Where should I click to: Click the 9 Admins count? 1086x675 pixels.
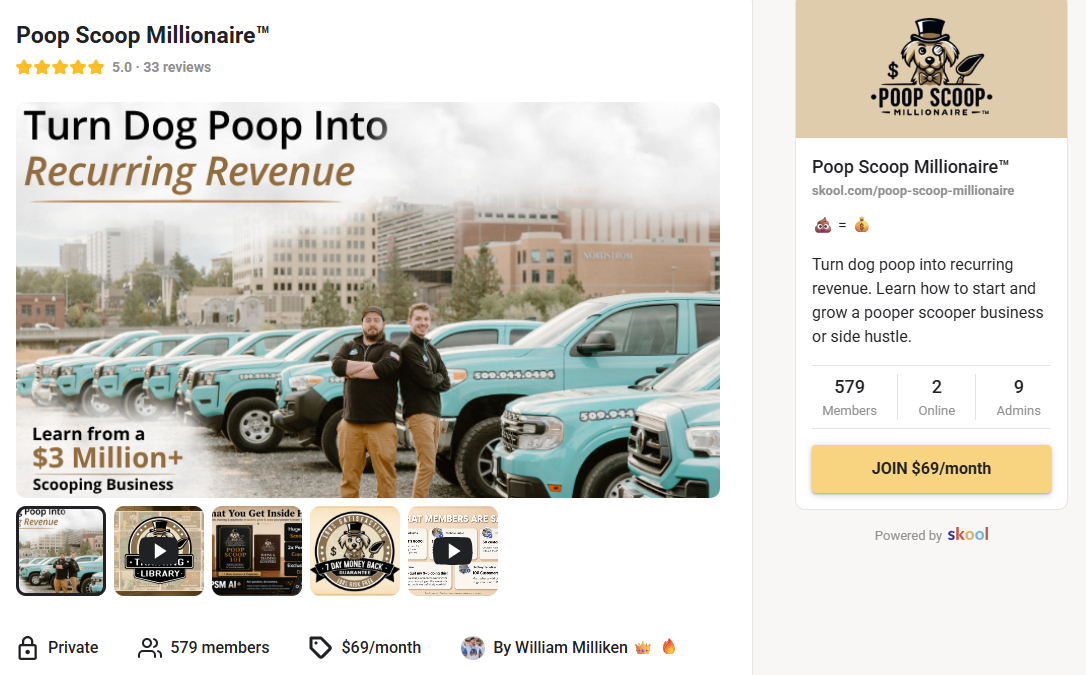click(x=1018, y=397)
